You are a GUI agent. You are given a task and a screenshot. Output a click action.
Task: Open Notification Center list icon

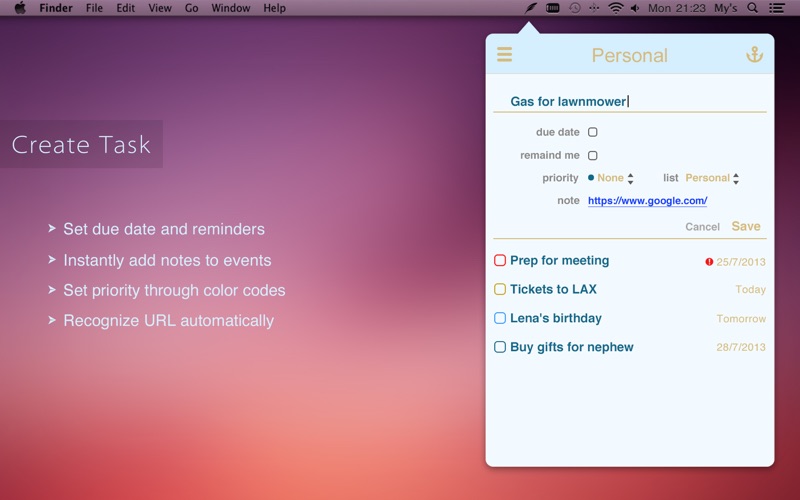pos(778,8)
